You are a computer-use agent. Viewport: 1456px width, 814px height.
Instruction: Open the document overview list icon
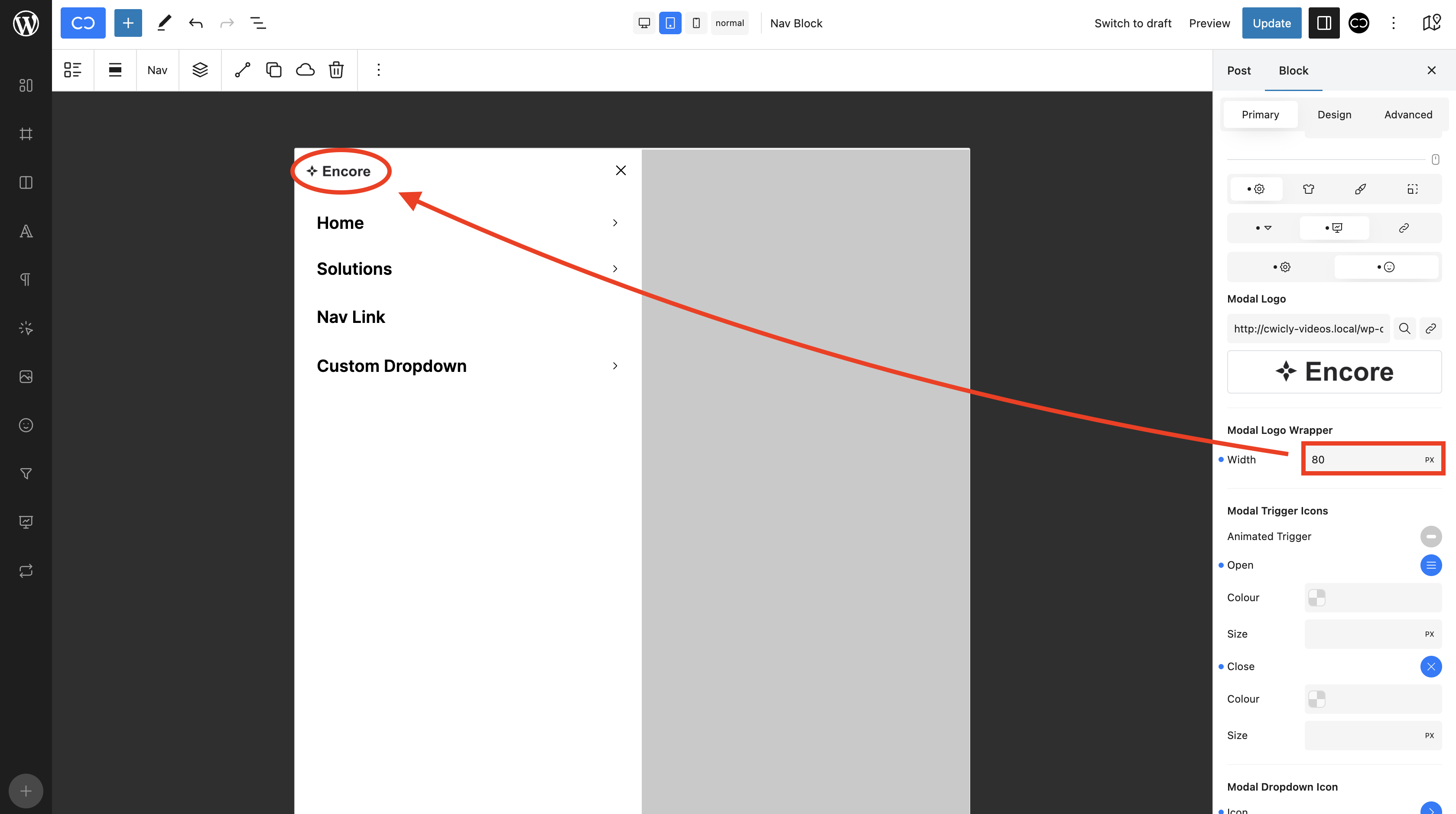point(258,23)
